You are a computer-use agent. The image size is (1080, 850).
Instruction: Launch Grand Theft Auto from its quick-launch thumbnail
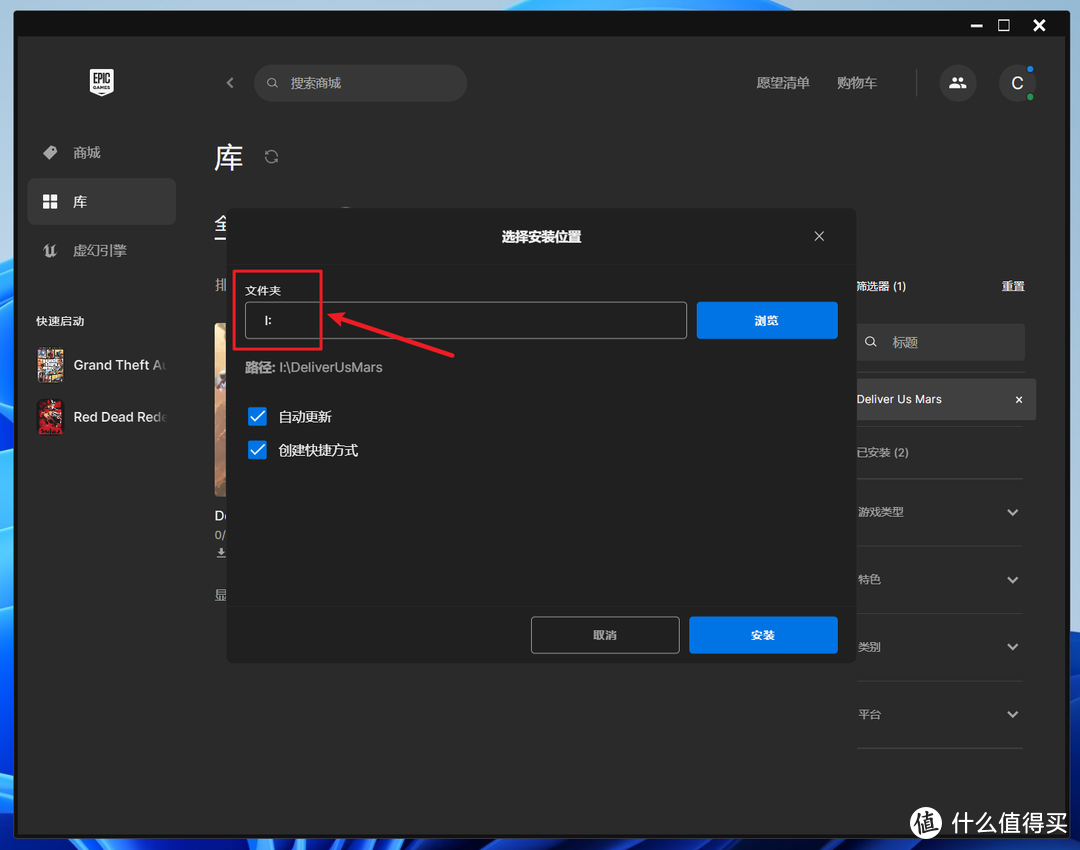click(x=50, y=365)
